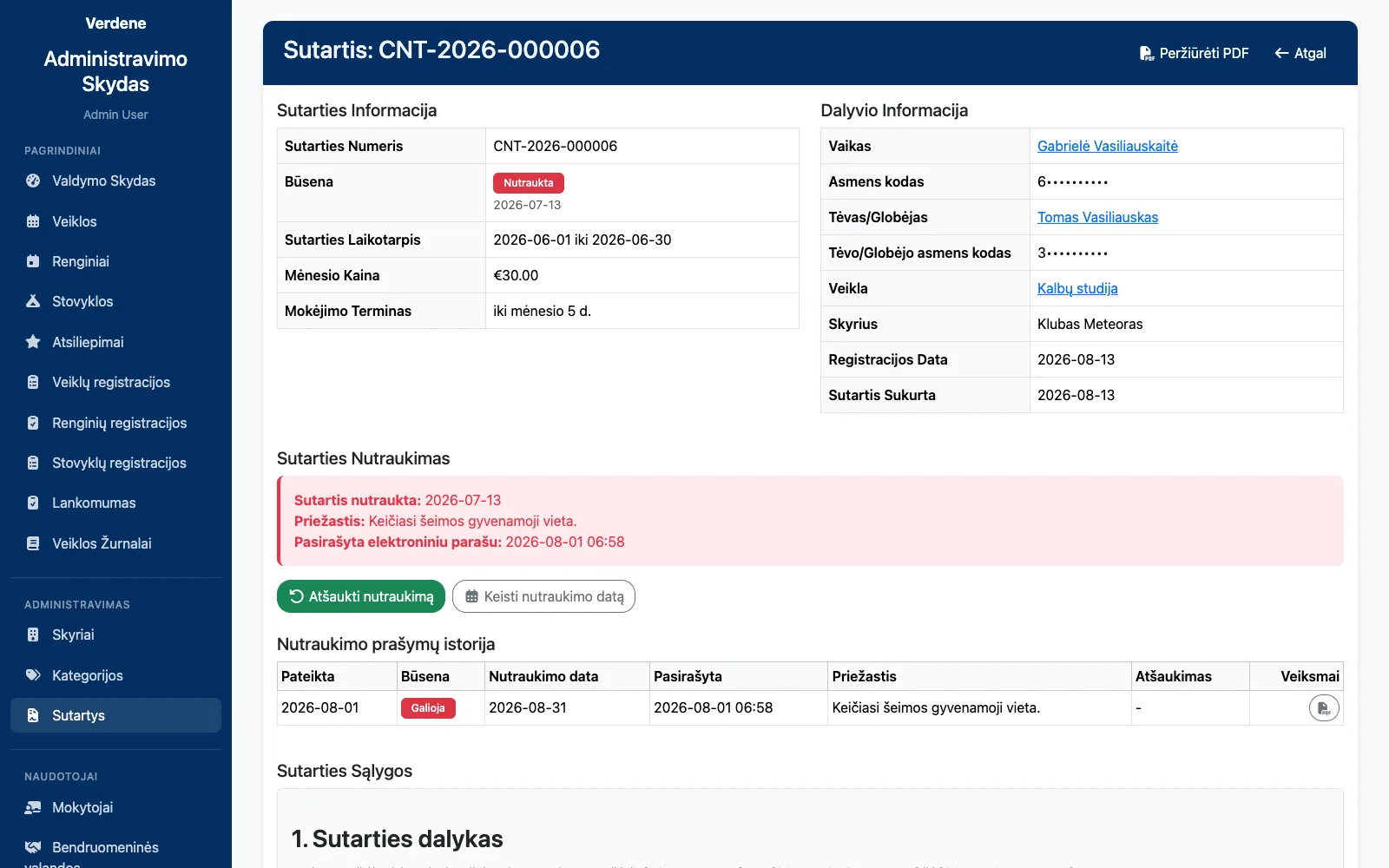1389x868 pixels.
Task: Click the back arrow icon beside Atgal
Action: tap(1281, 53)
